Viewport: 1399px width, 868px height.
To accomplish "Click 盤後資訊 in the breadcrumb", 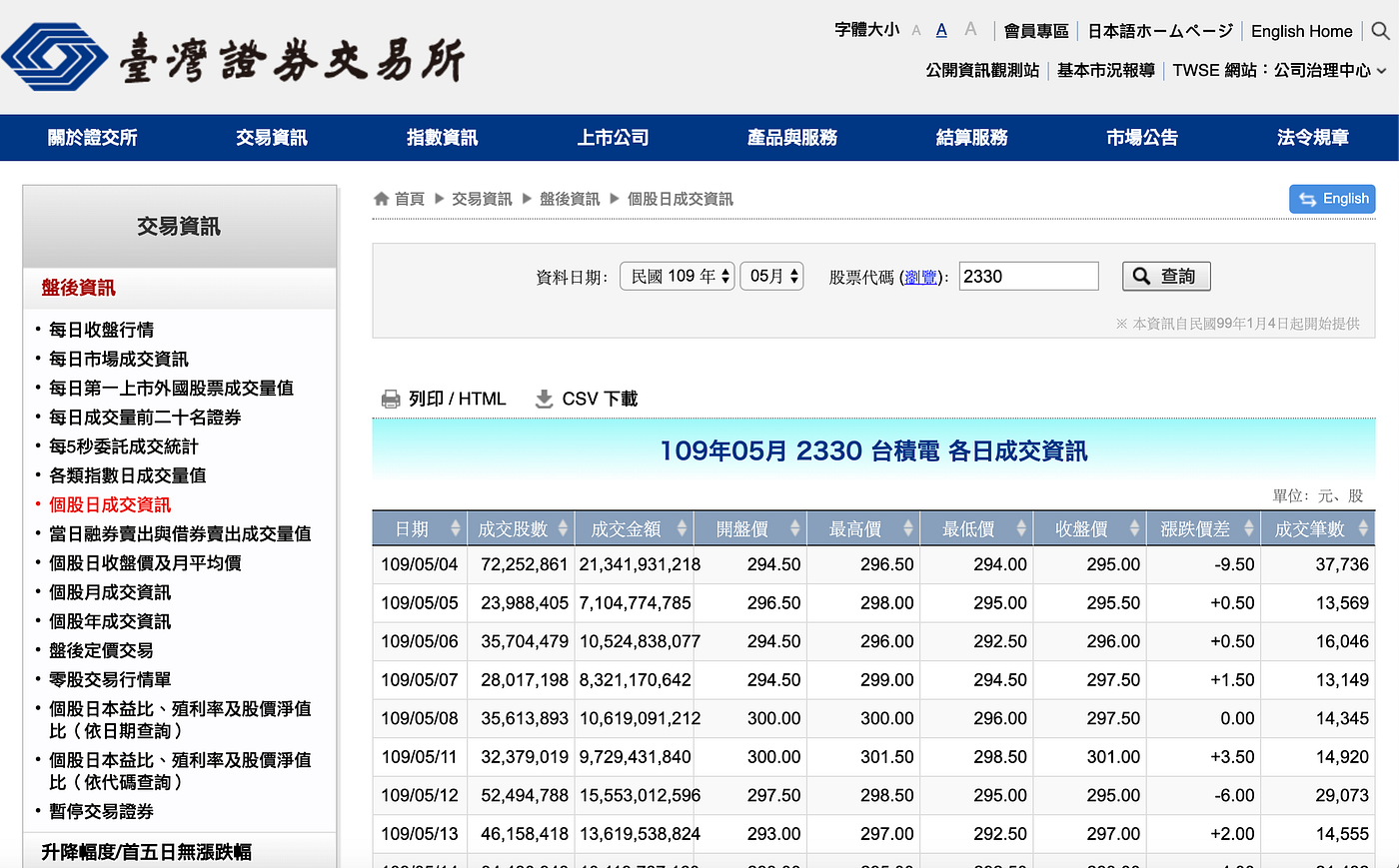I will click(570, 199).
